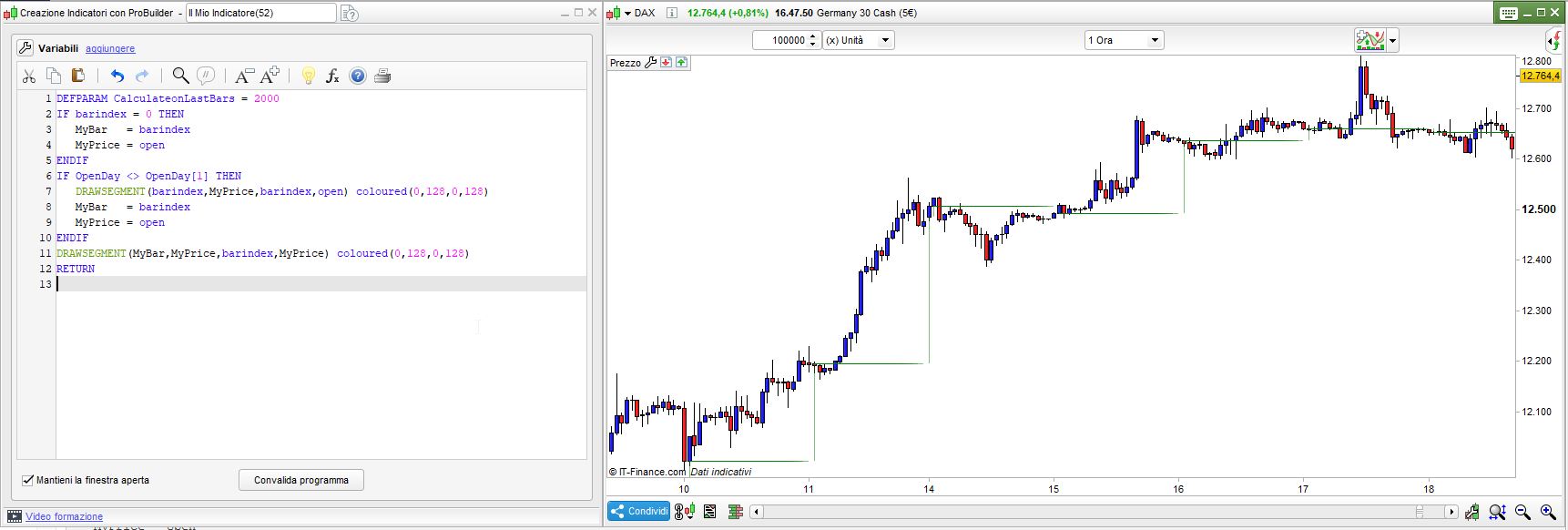1568x530 pixels.
Task: Click line 11 DRAWSEGMENT(MyBar,MyPrice...) code
Action: [262, 253]
